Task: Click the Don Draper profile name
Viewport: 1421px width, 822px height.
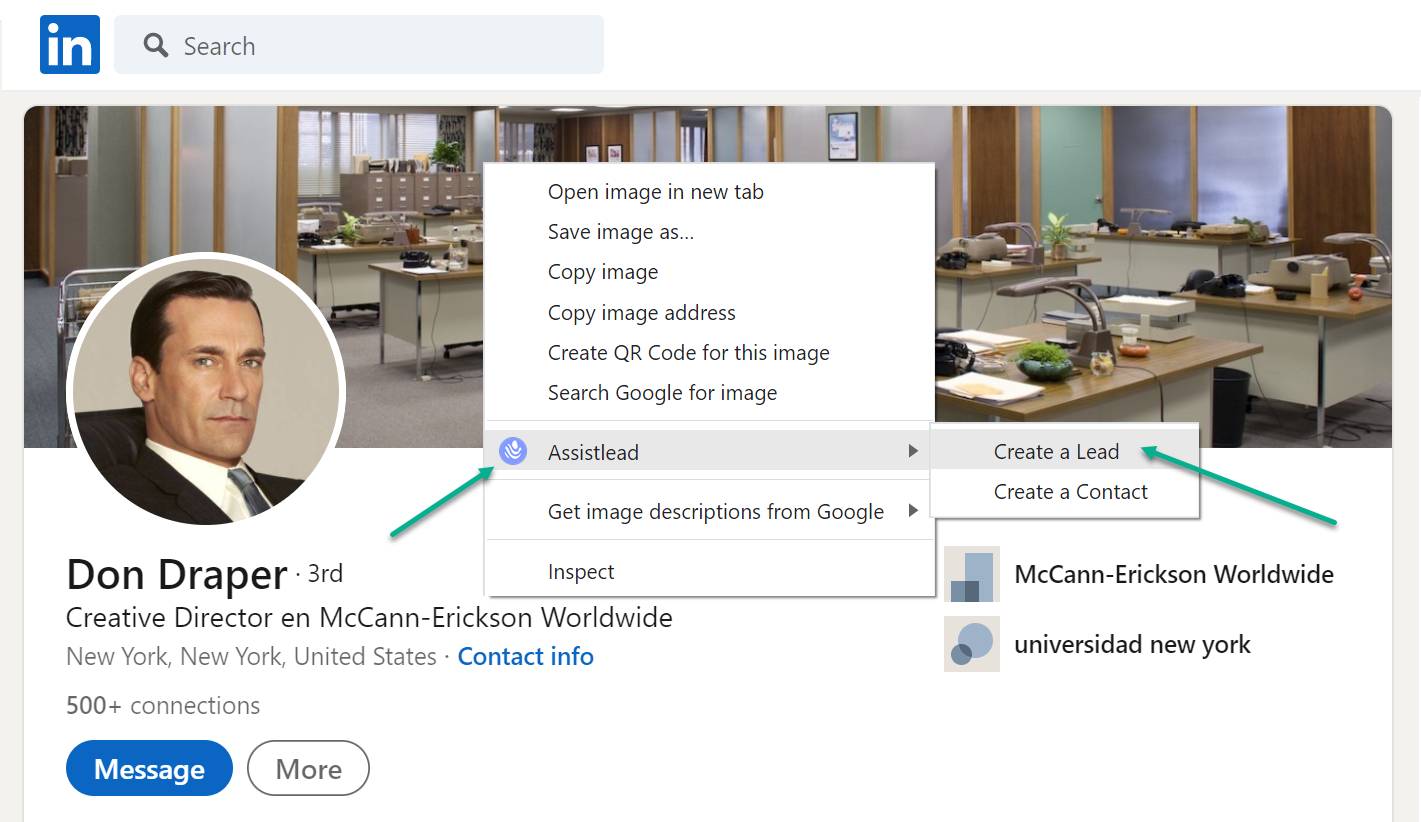Action: click(177, 575)
